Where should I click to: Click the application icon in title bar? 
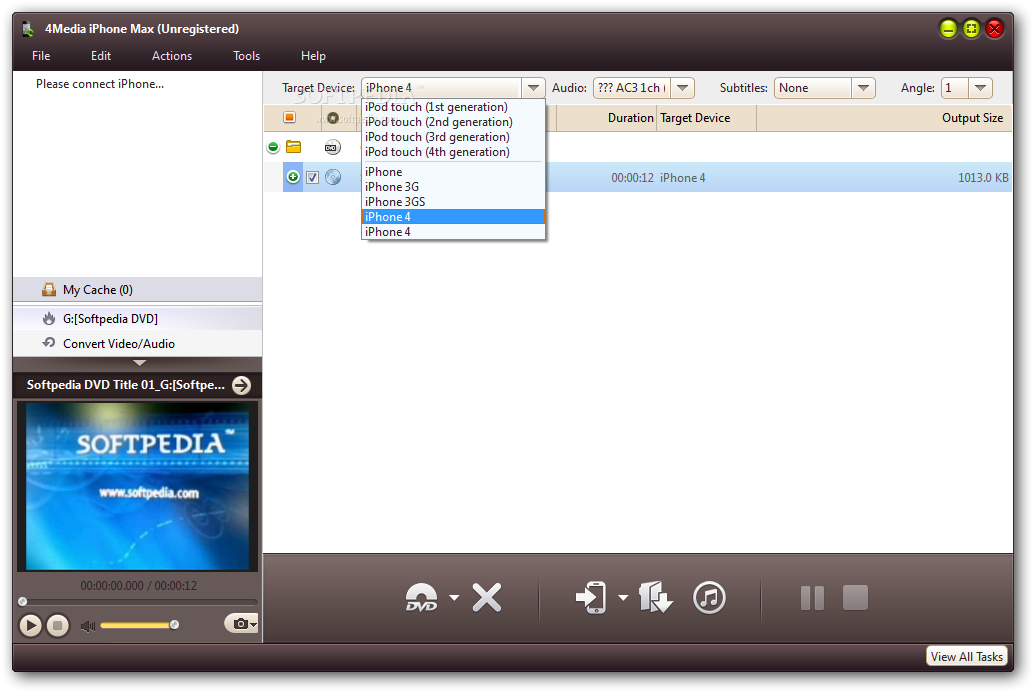click(x=28, y=29)
